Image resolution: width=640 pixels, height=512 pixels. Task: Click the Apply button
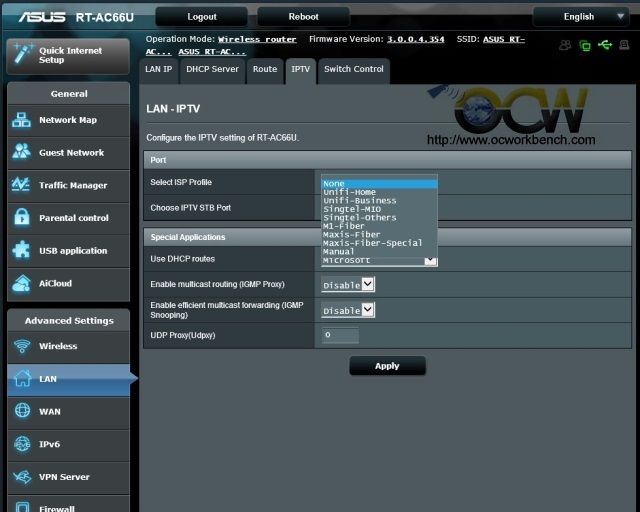click(x=387, y=366)
